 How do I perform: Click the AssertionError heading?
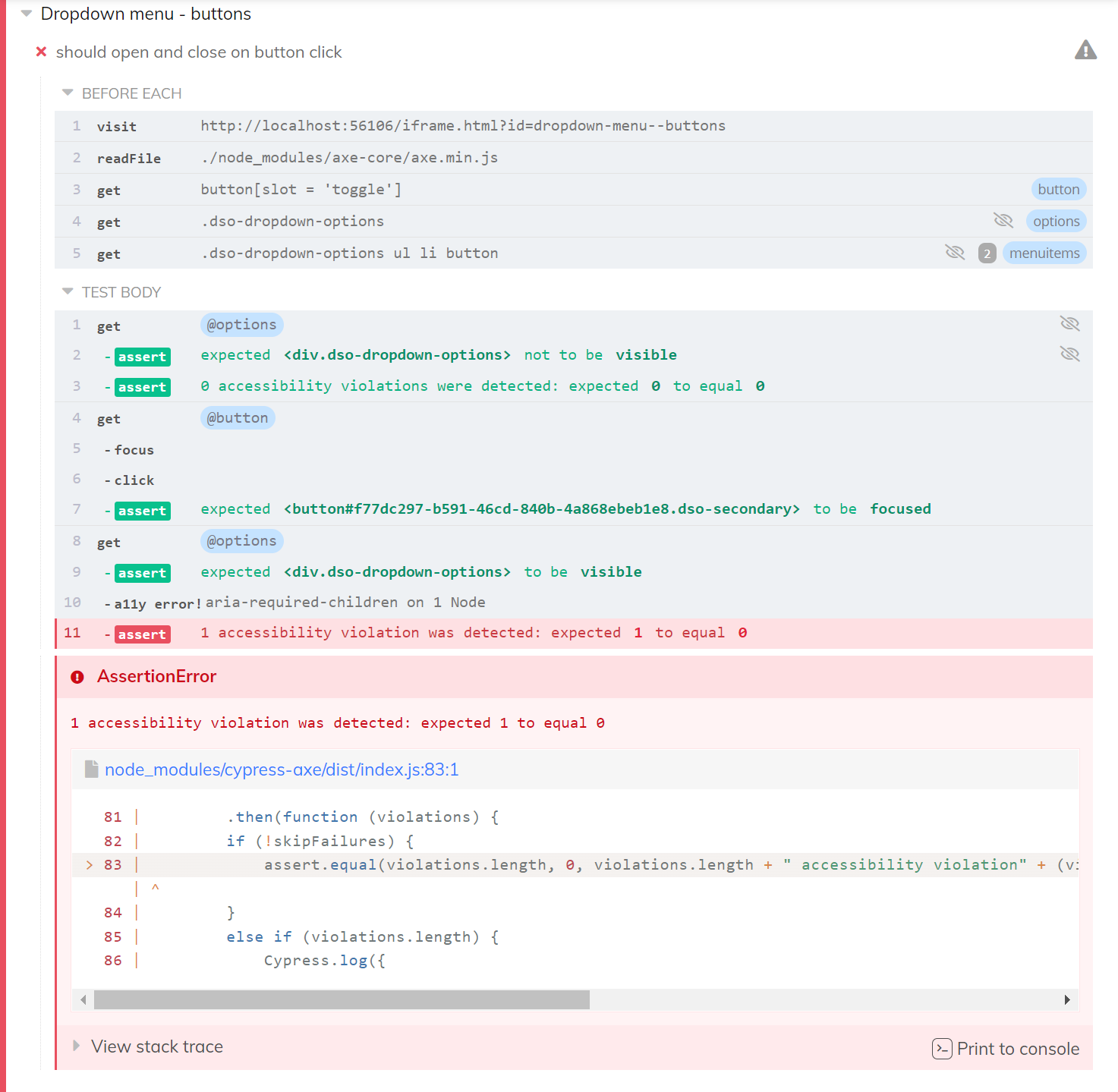156,676
